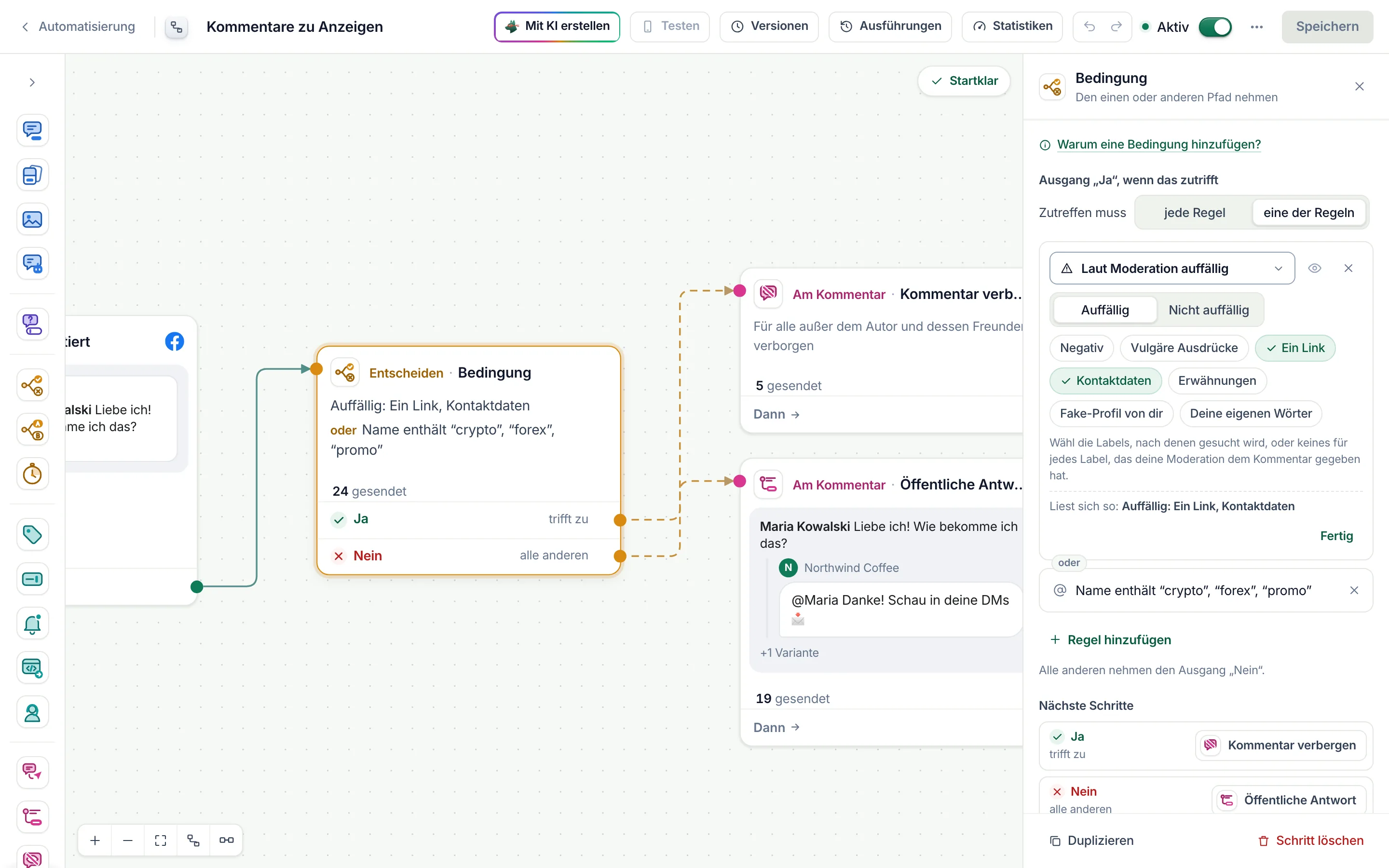Screen dimensions: 1389x868
Task: Uncheck the Ein Link label chip
Action: click(x=1295, y=348)
